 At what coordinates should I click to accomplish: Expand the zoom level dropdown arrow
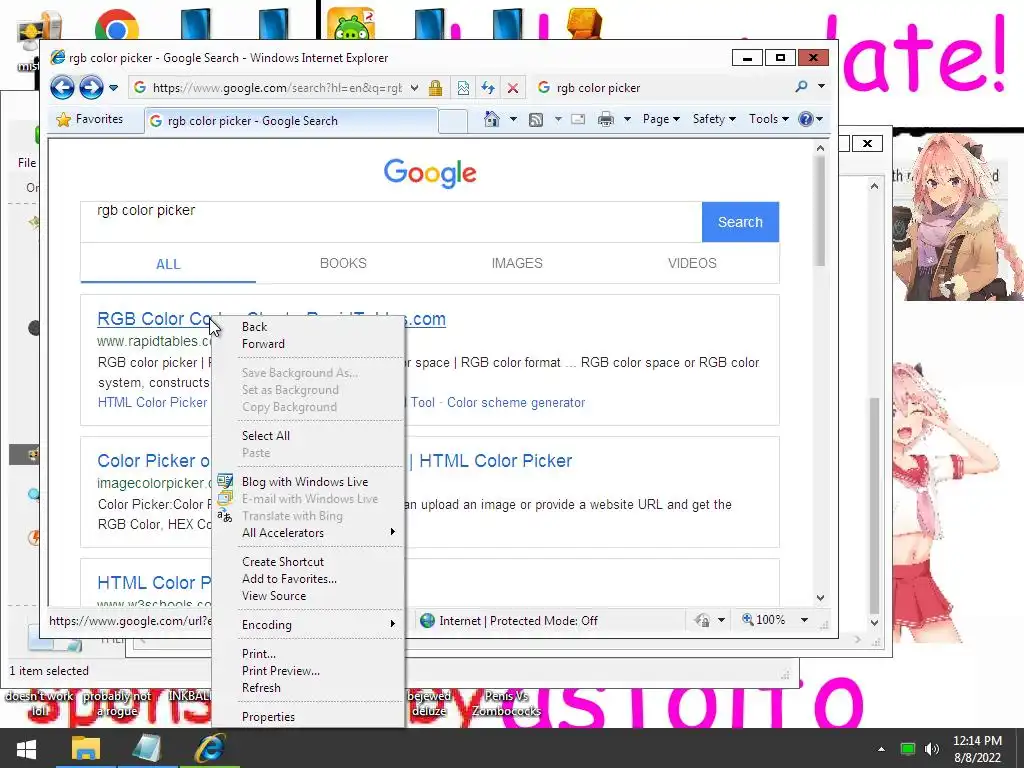805,620
